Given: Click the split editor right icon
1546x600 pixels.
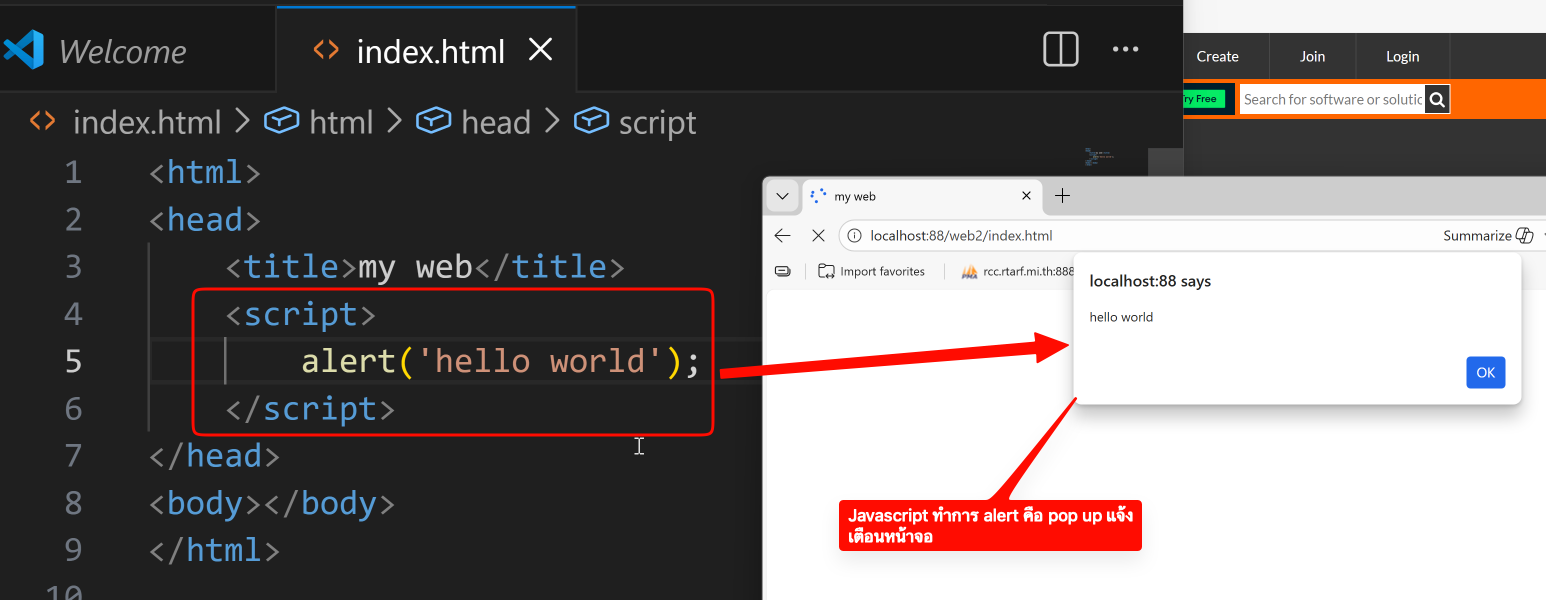Looking at the screenshot, I should pyautogui.click(x=1060, y=49).
